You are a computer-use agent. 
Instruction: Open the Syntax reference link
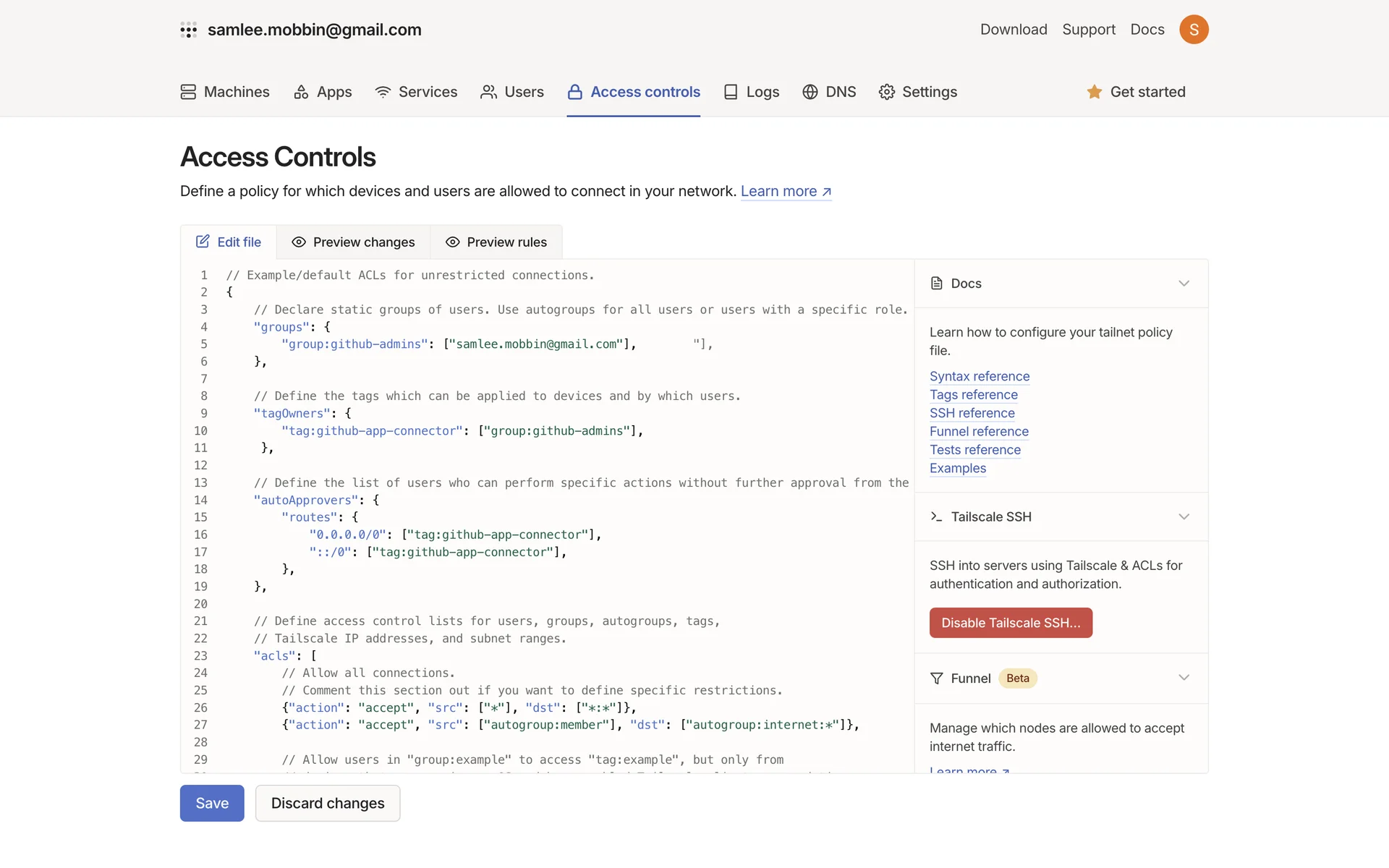(x=980, y=376)
